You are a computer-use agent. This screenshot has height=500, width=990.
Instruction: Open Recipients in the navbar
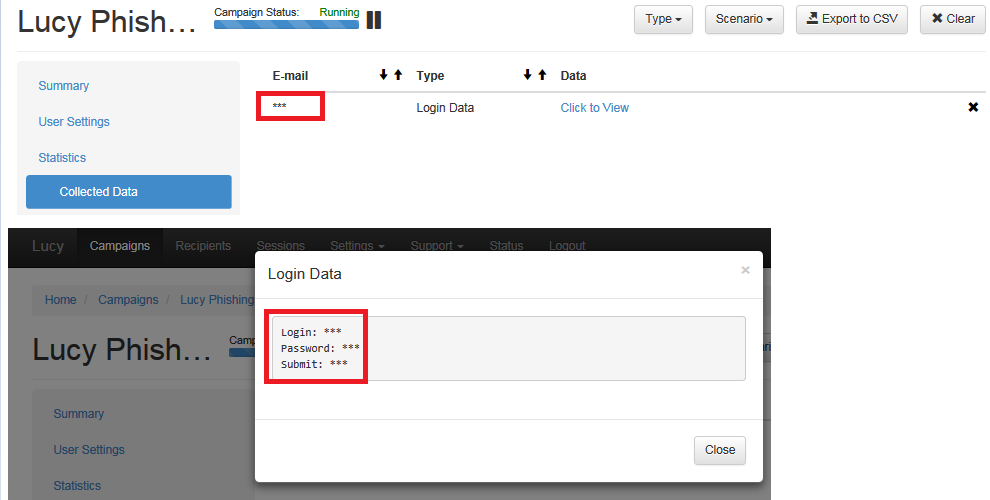(203, 246)
